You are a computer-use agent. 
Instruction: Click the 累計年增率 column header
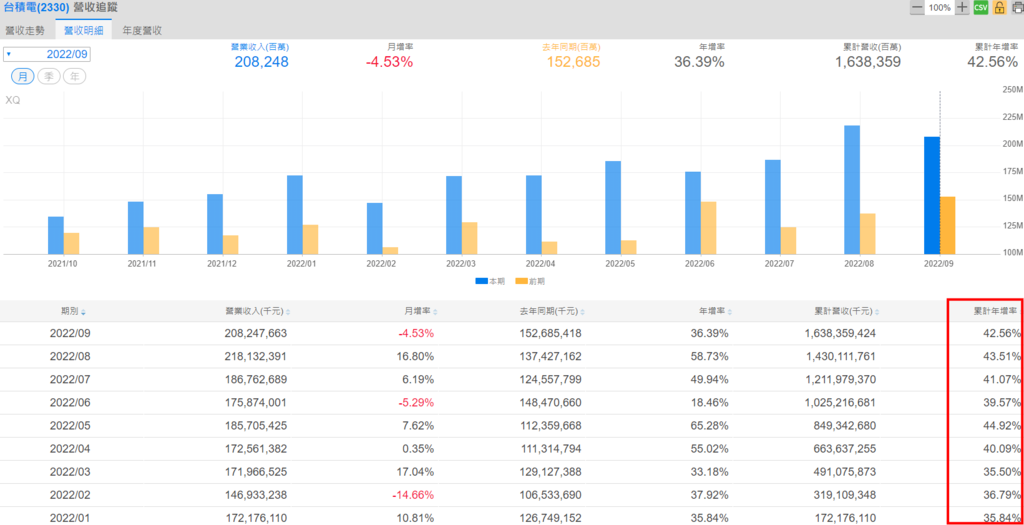[x=995, y=312]
